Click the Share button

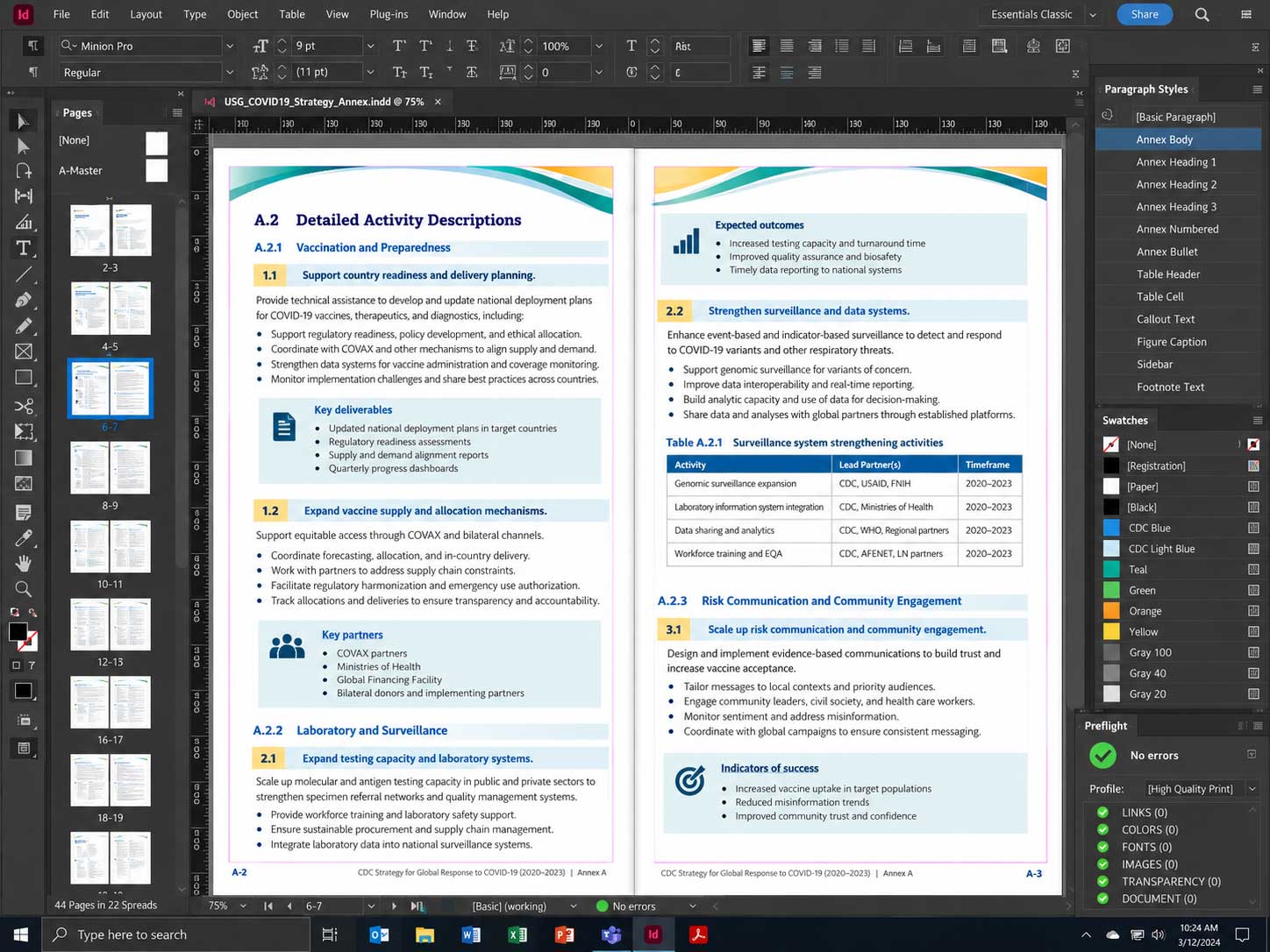click(x=1145, y=14)
